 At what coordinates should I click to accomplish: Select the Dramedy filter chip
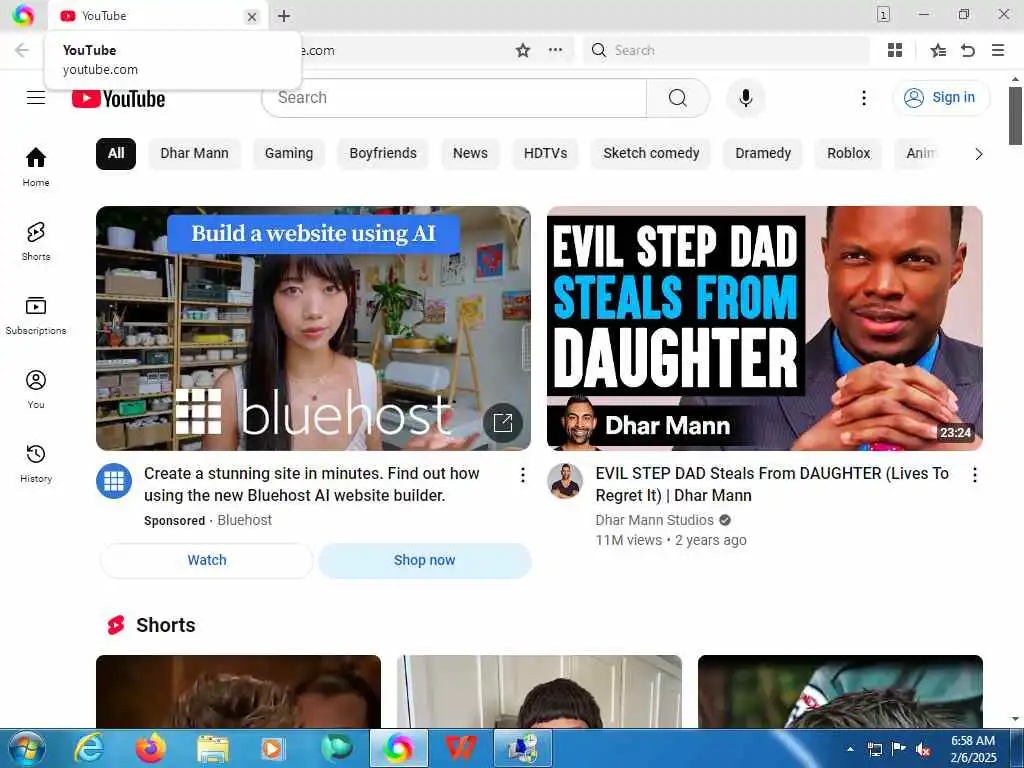click(x=763, y=153)
